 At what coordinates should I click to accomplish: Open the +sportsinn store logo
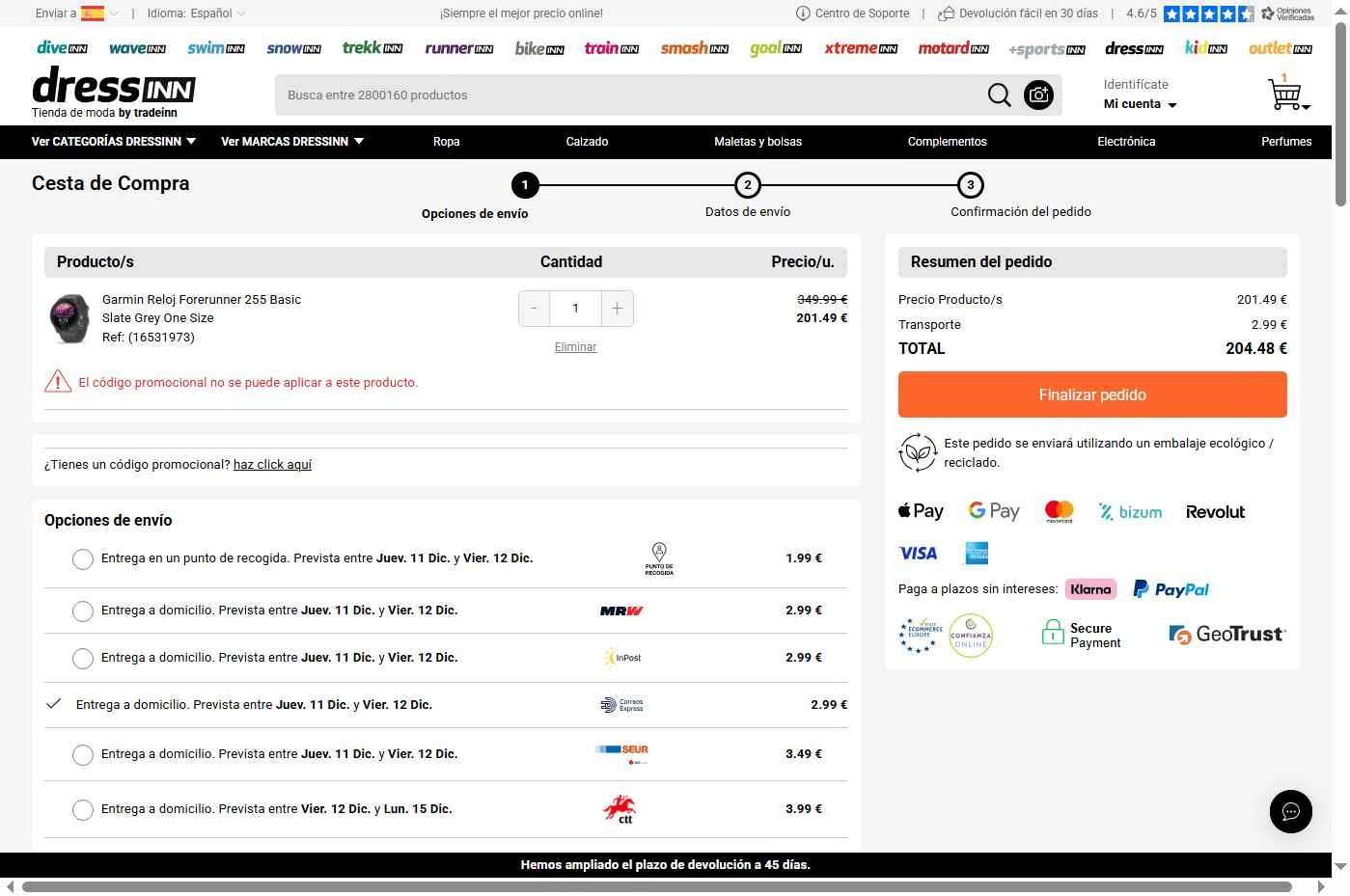tap(1047, 49)
